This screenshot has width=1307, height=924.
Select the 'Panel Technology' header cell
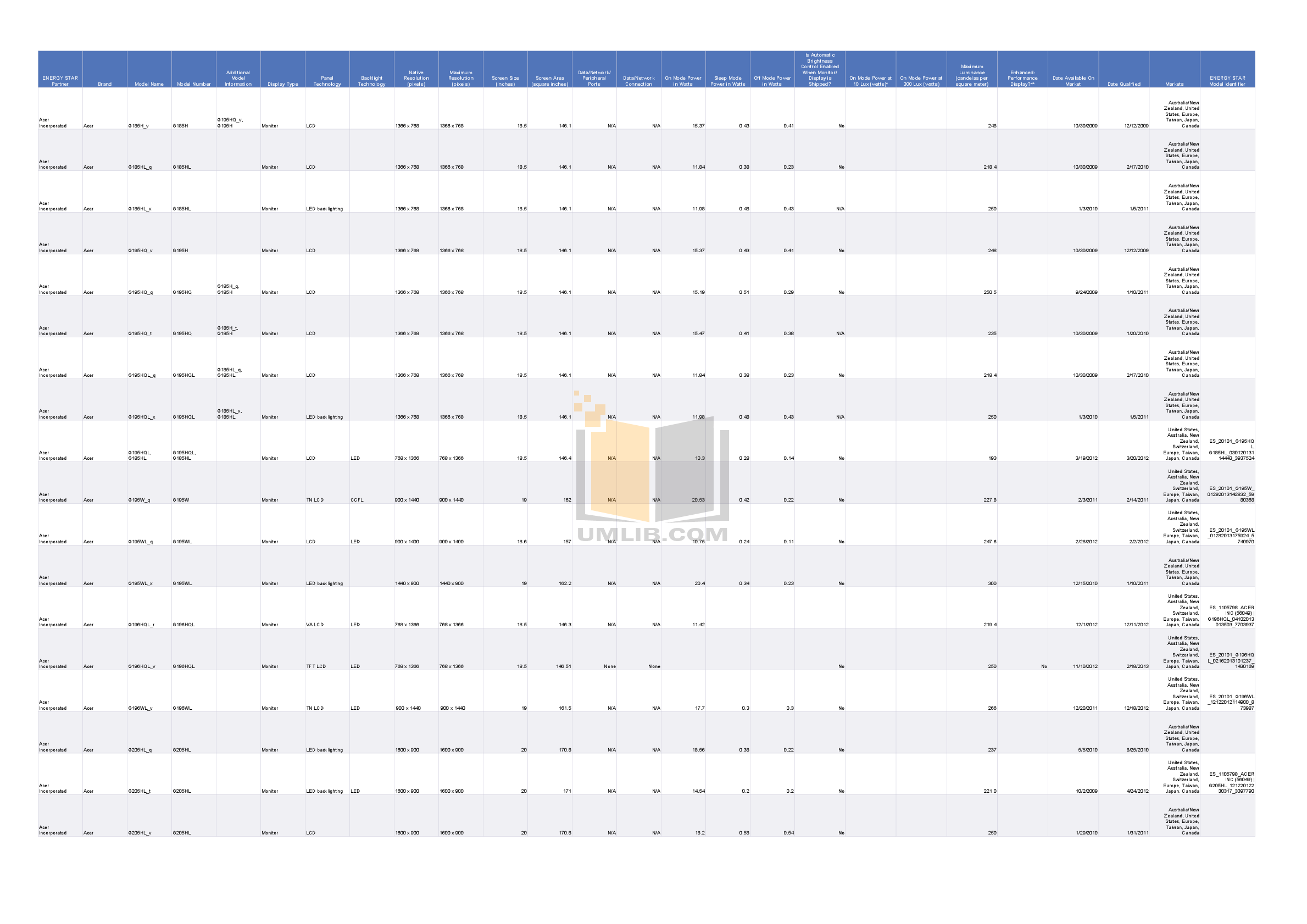click(x=327, y=81)
